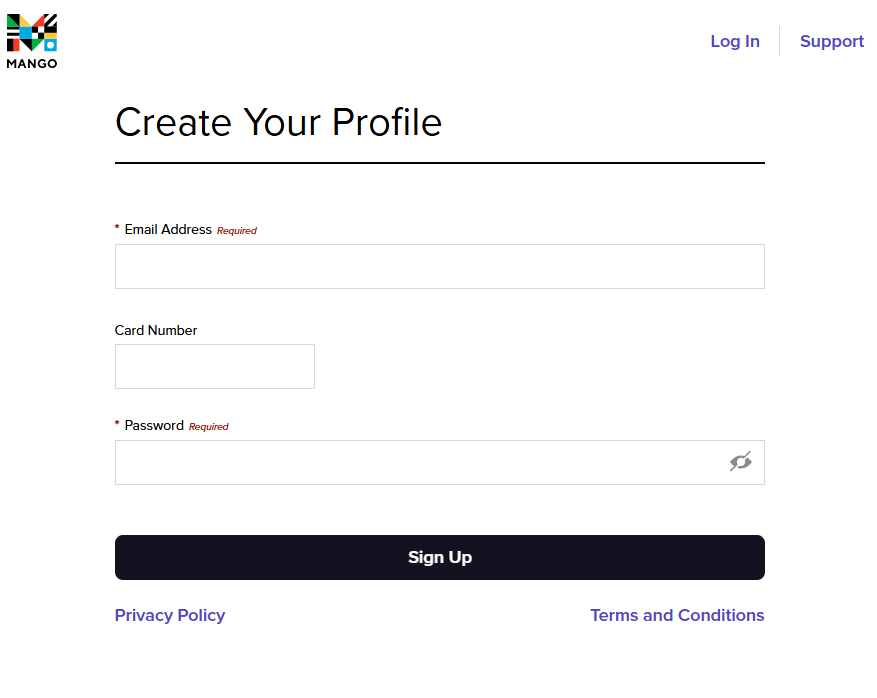877x698 pixels.
Task: Click the divider line under the heading
Action: pos(439,162)
